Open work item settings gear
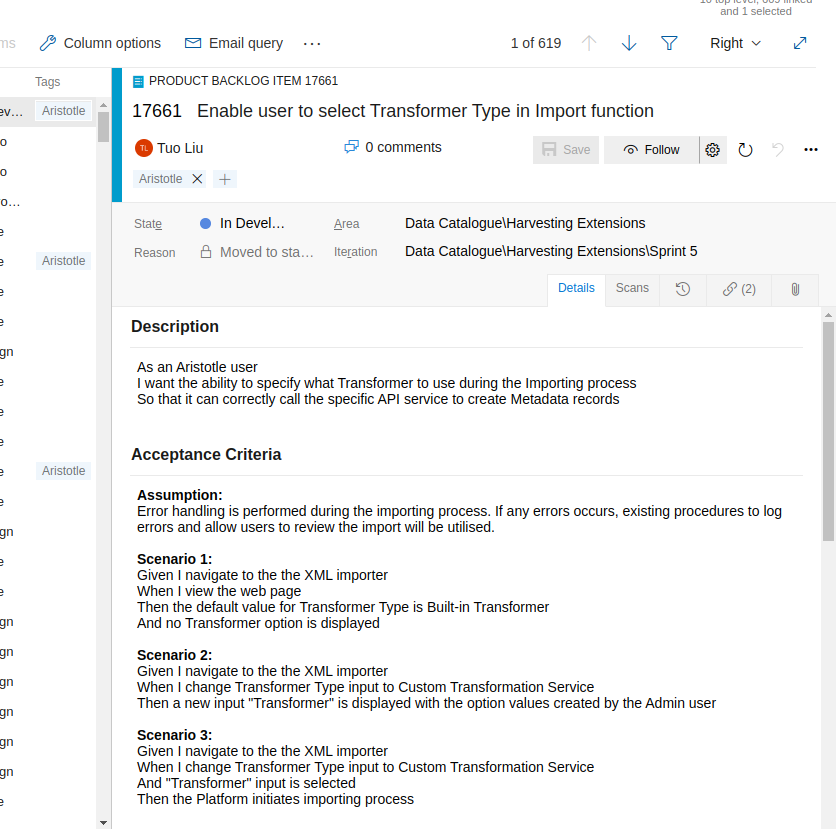The width and height of the screenshot is (836, 829). point(713,150)
